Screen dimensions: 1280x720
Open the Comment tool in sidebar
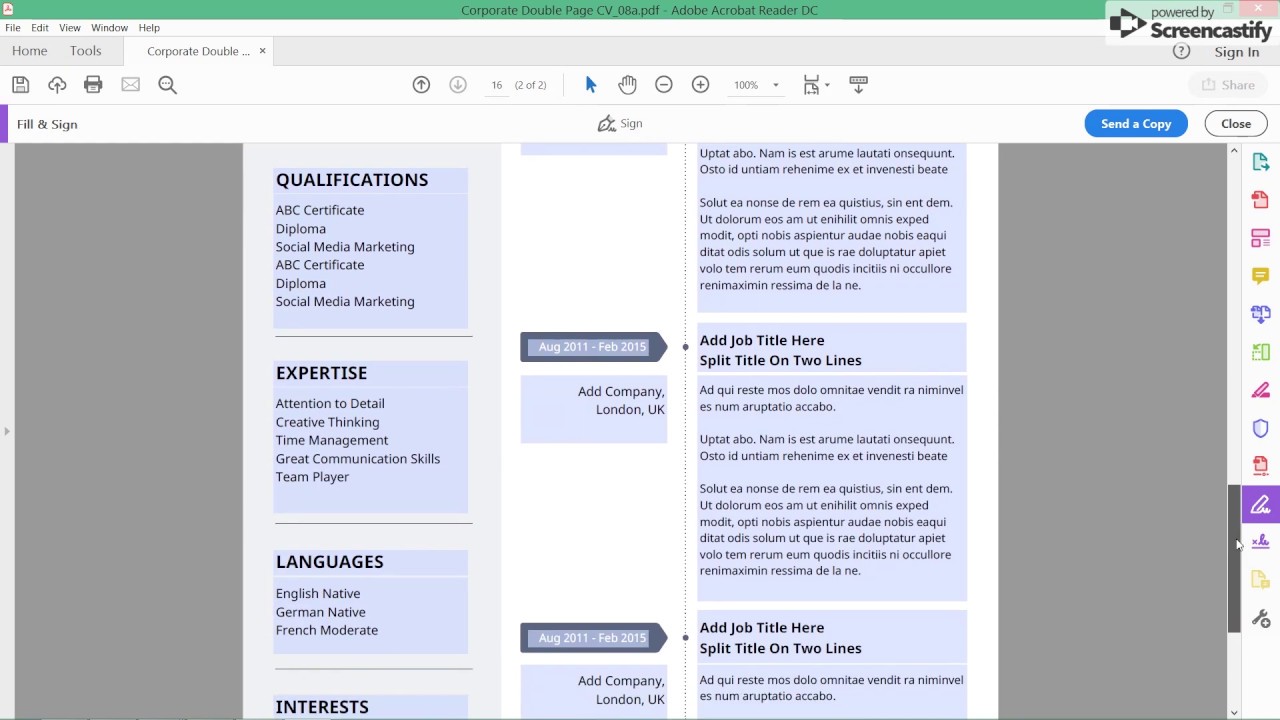pyautogui.click(x=1260, y=276)
